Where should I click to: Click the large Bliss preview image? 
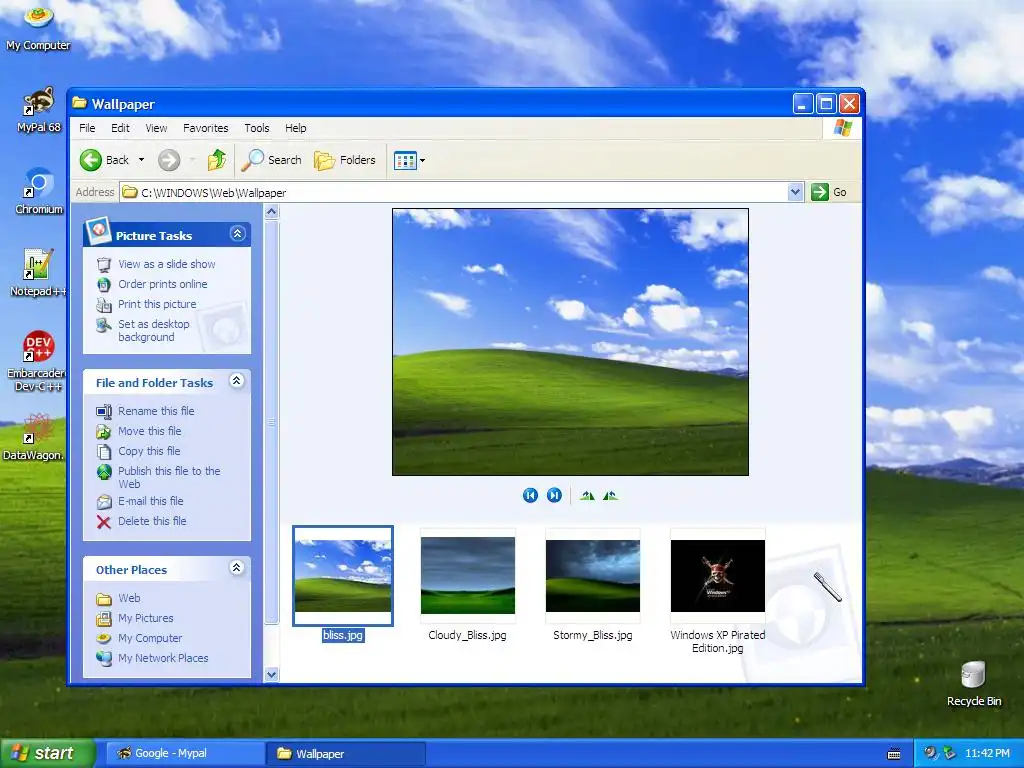coord(570,342)
